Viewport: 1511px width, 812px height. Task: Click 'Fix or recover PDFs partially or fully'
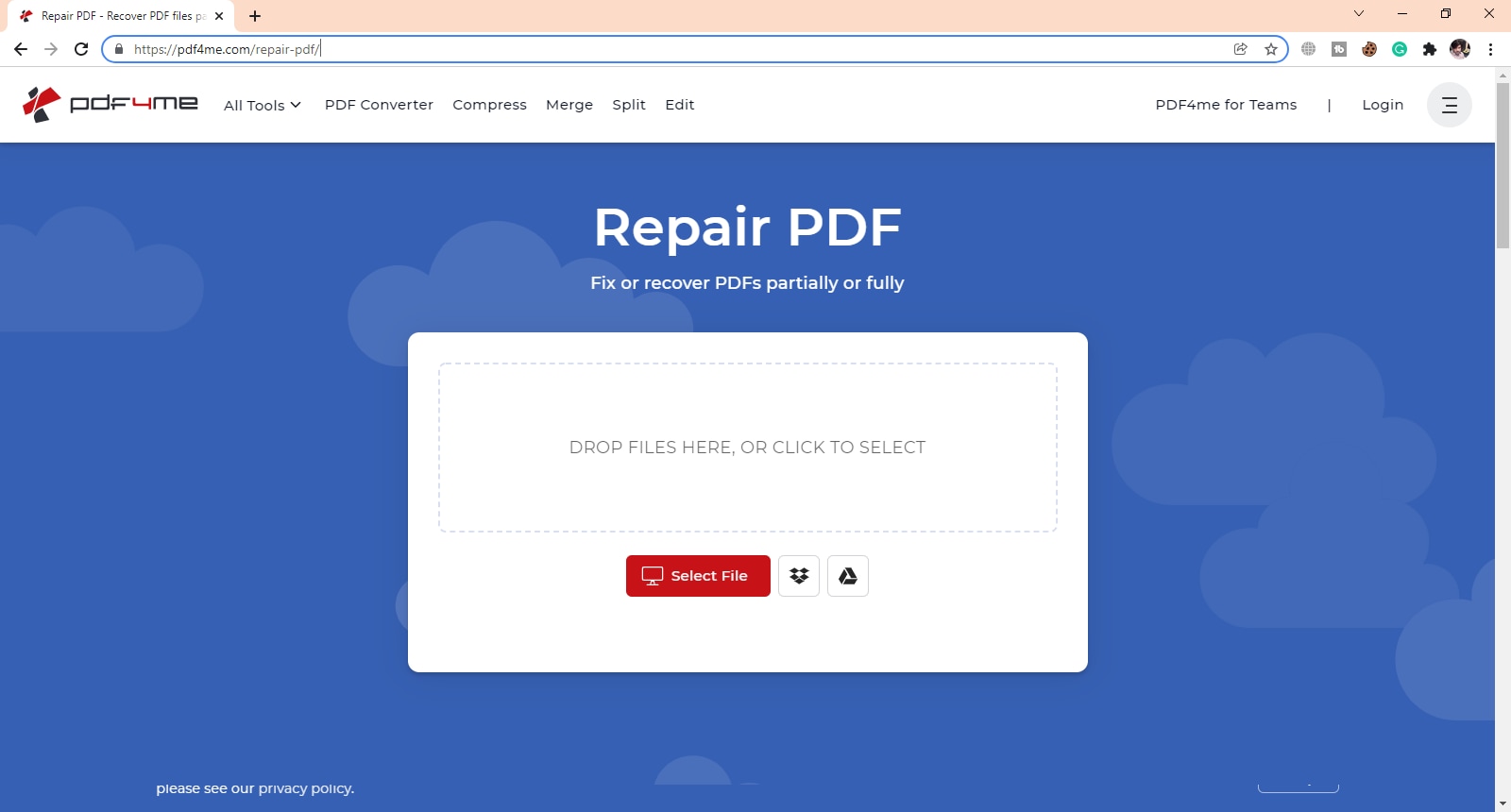pyautogui.click(x=747, y=283)
